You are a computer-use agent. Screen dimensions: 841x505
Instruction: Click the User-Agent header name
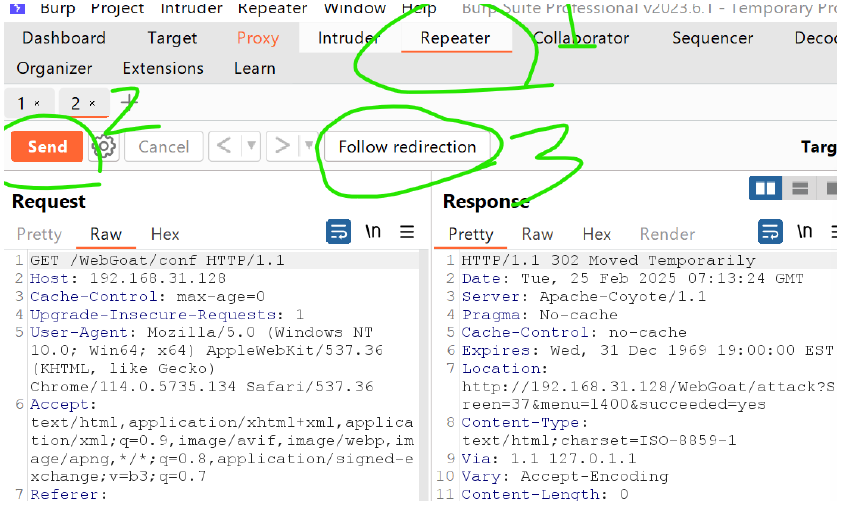click(x=79, y=332)
